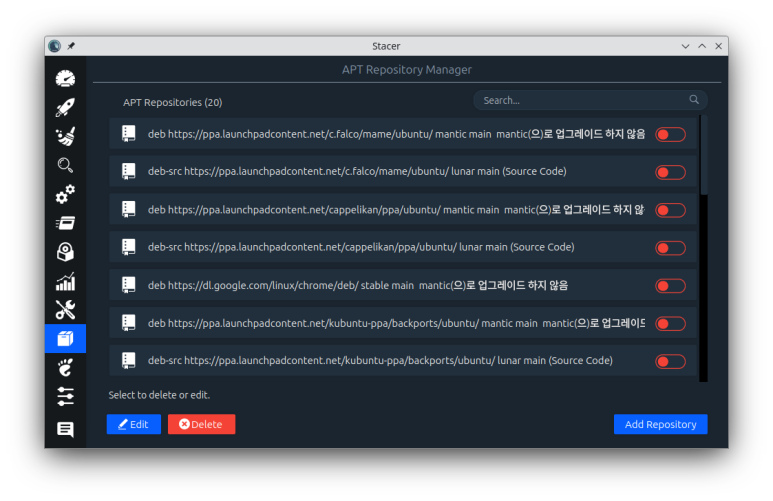Screen dimensions: 773x501
Task: Click the red Delete button
Action: point(201,424)
